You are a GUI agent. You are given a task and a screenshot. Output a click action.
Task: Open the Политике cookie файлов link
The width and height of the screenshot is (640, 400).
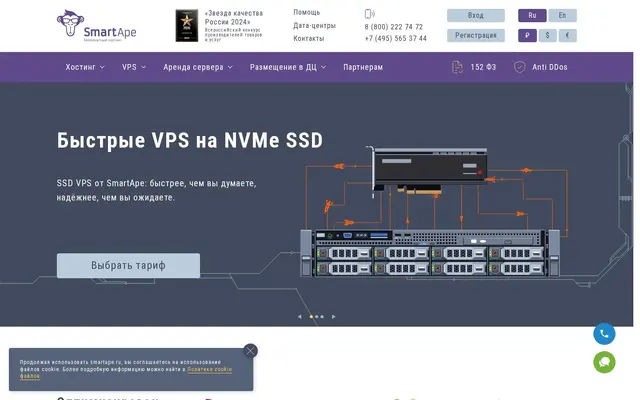point(209,369)
